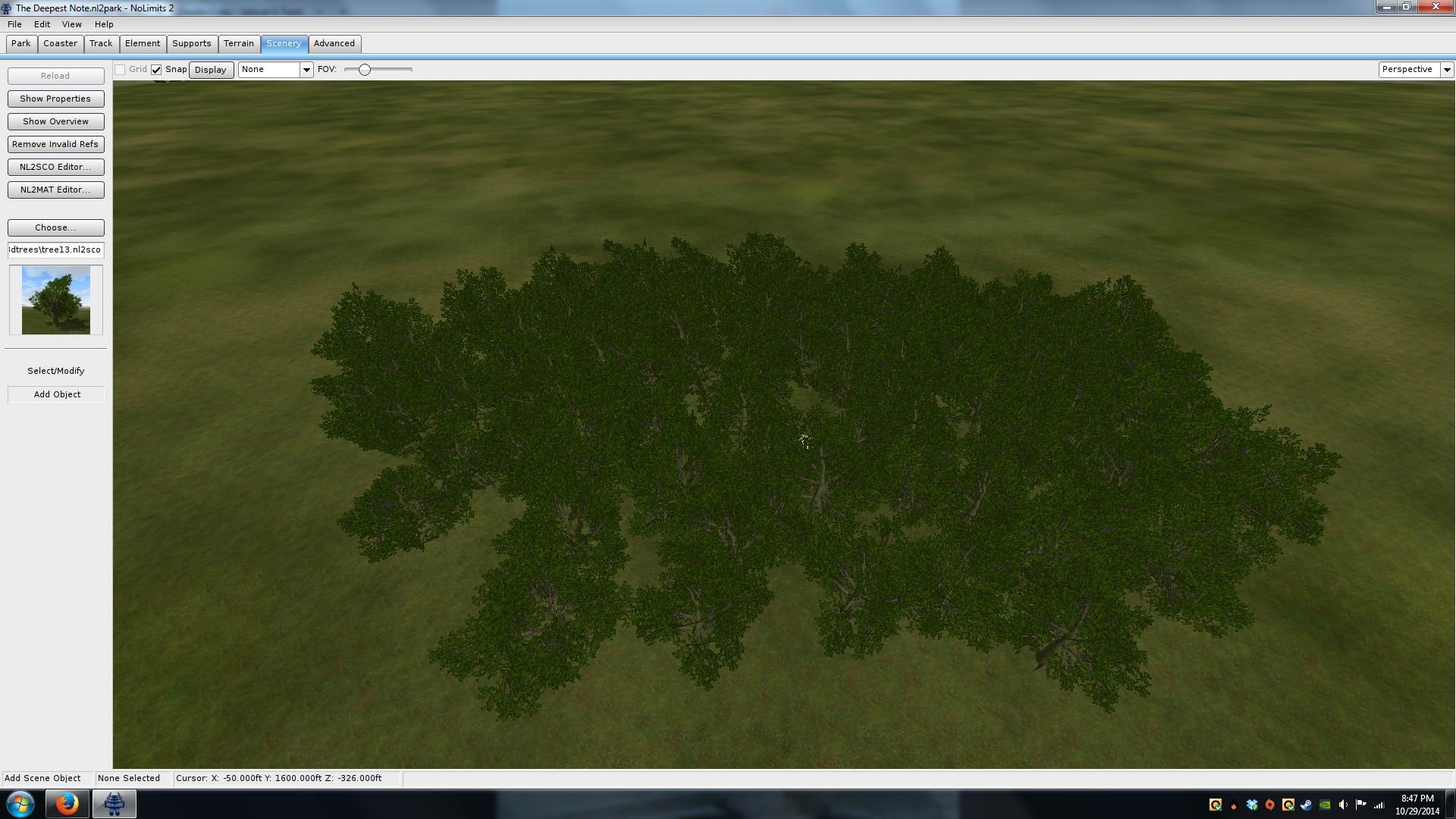Click the Display button in toolbar
Viewport: 1456px width, 819px height.
210,70
